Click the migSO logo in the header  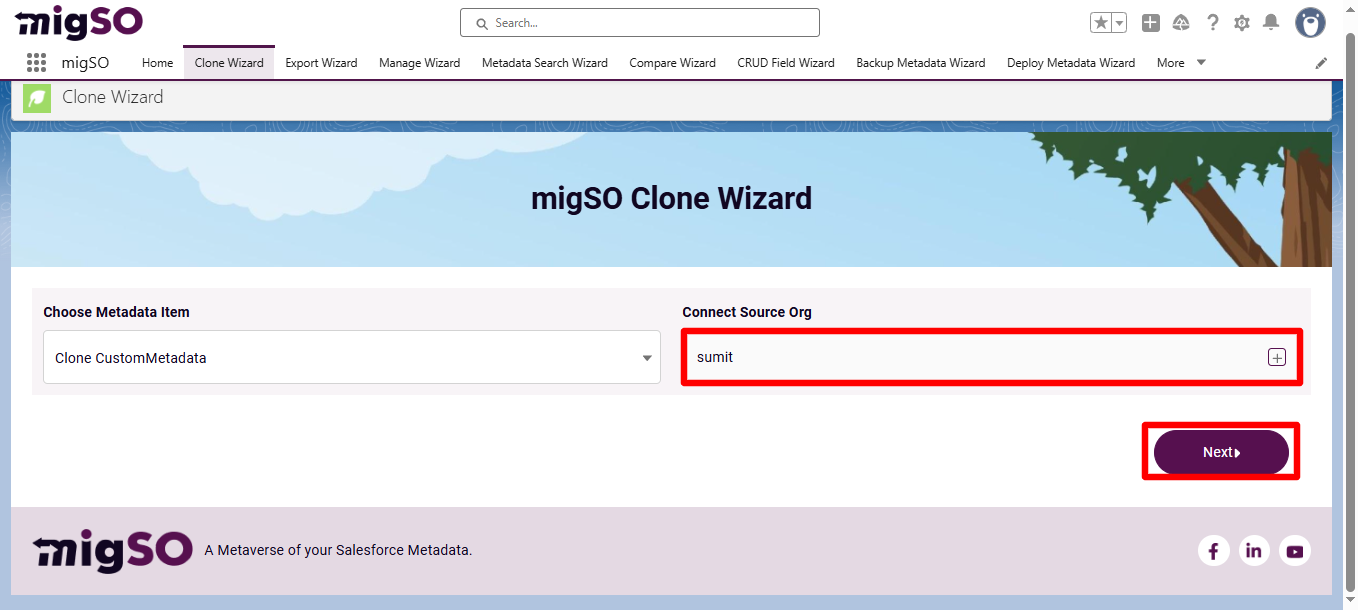[79, 22]
